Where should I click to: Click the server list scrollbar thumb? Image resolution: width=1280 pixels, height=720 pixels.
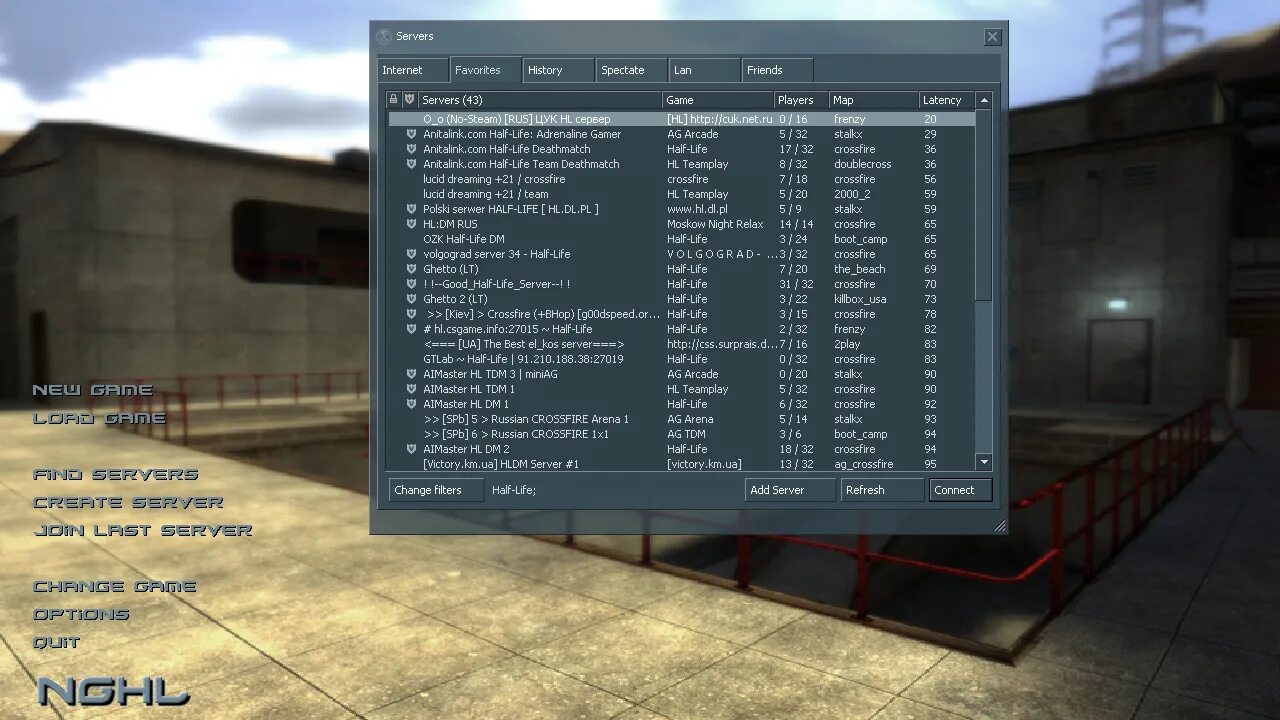[x=984, y=204]
